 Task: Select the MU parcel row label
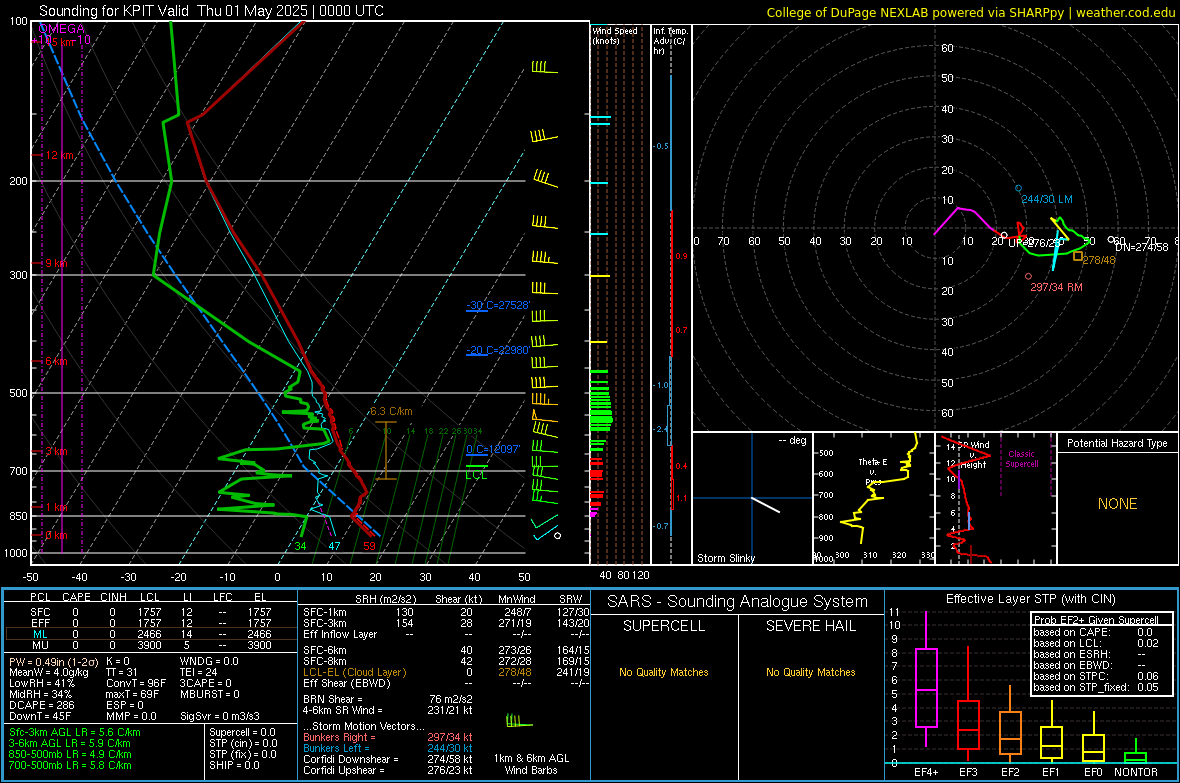pyautogui.click(x=40, y=644)
